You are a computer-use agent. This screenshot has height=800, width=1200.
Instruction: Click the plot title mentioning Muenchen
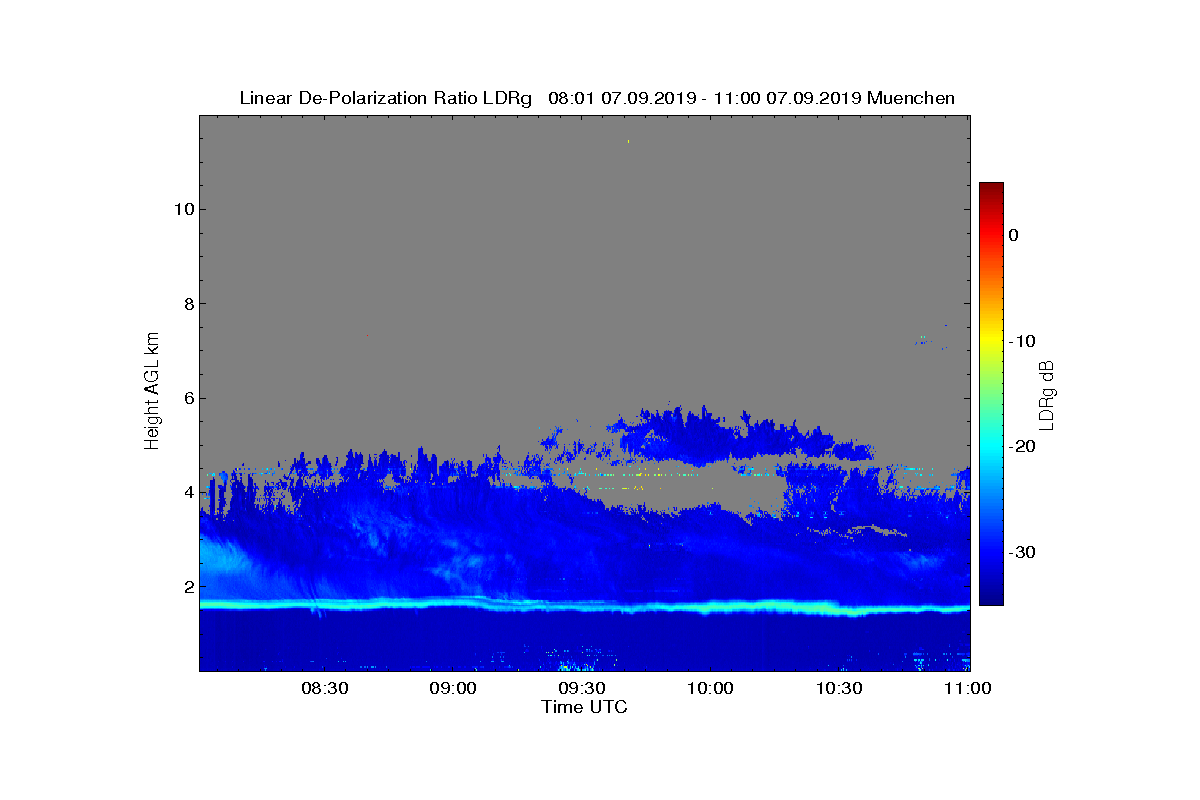pos(597,98)
